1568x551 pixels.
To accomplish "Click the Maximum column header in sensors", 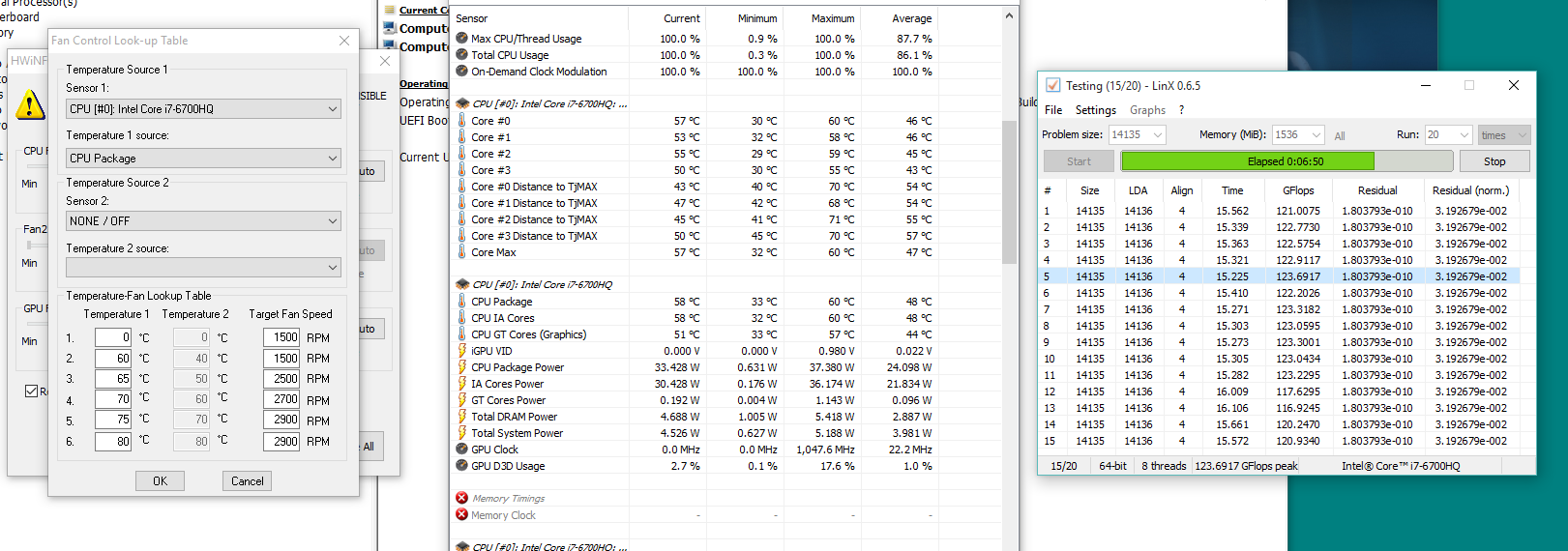I will [822, 18].
